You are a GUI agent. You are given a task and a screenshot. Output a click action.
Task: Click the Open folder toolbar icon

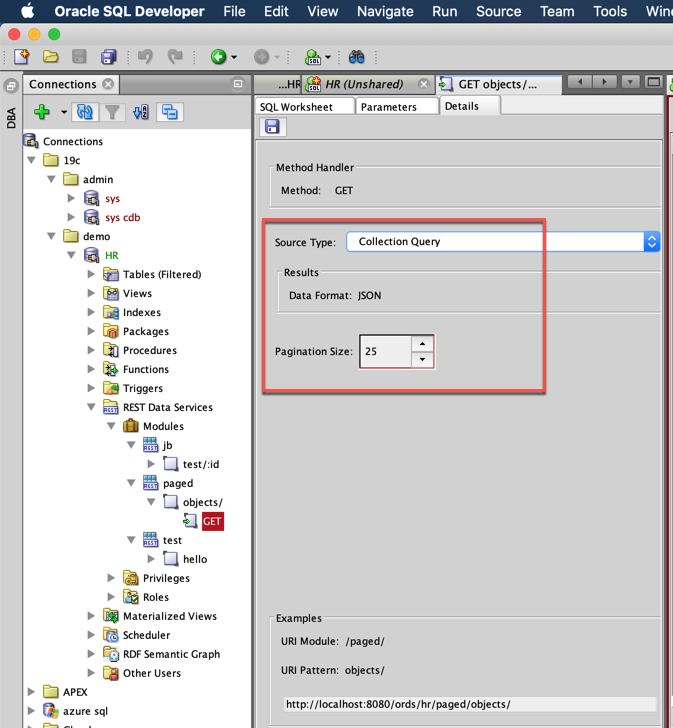(x=51, y=57)
